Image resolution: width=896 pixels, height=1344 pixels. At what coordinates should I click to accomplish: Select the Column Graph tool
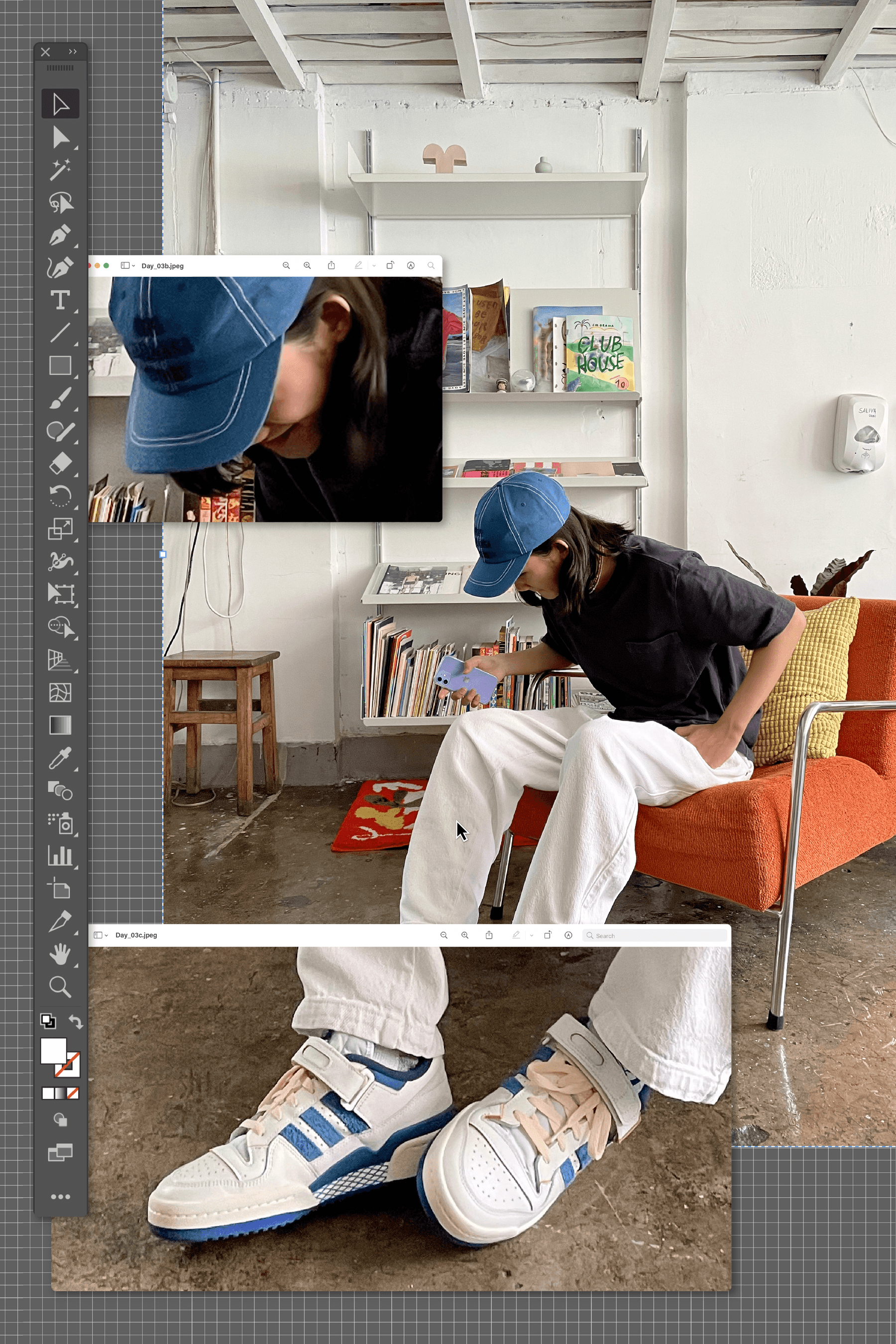point(60,856)
